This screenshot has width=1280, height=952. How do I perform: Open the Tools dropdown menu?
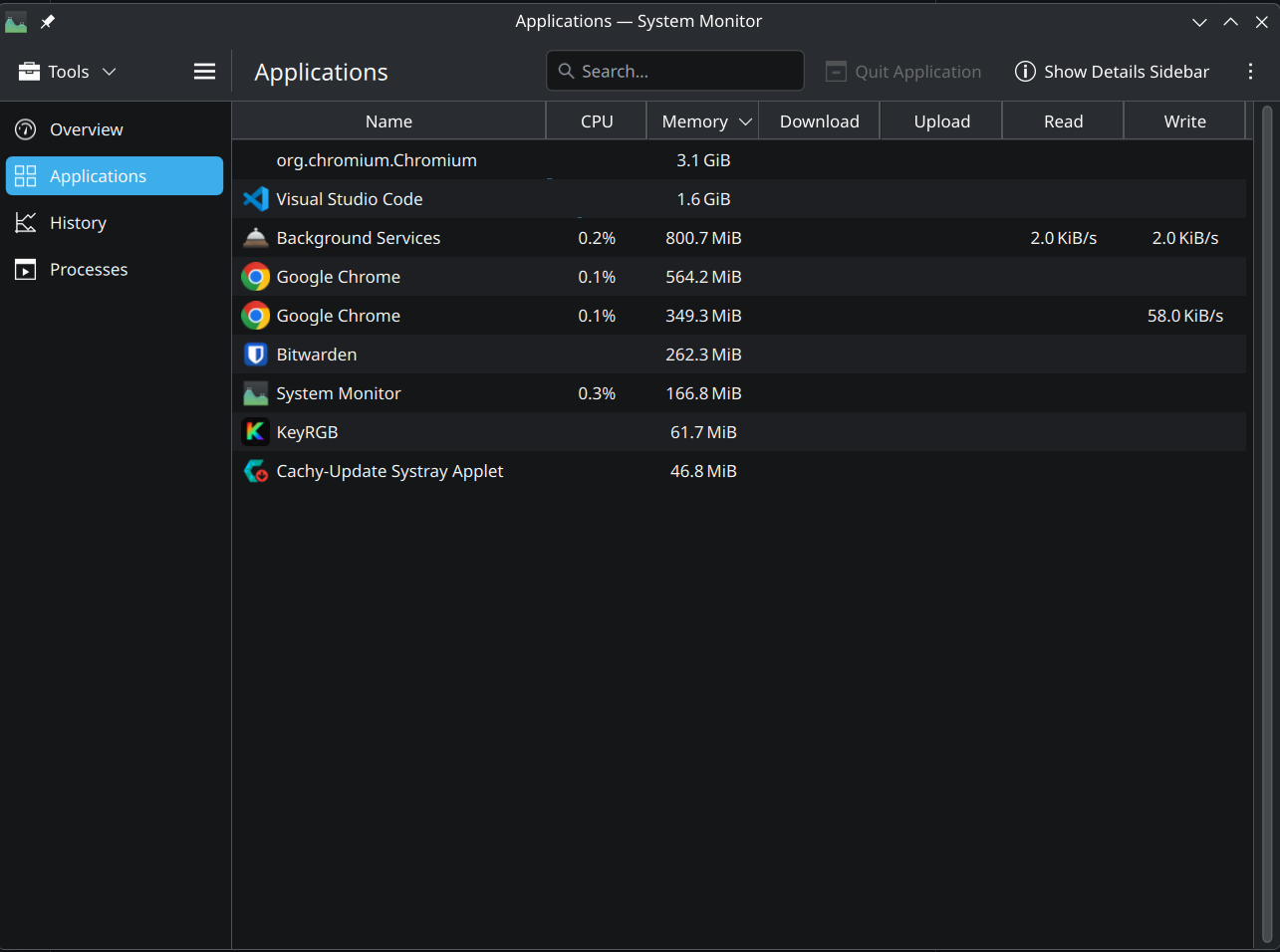pyautogui.click(x=68, y=72)
